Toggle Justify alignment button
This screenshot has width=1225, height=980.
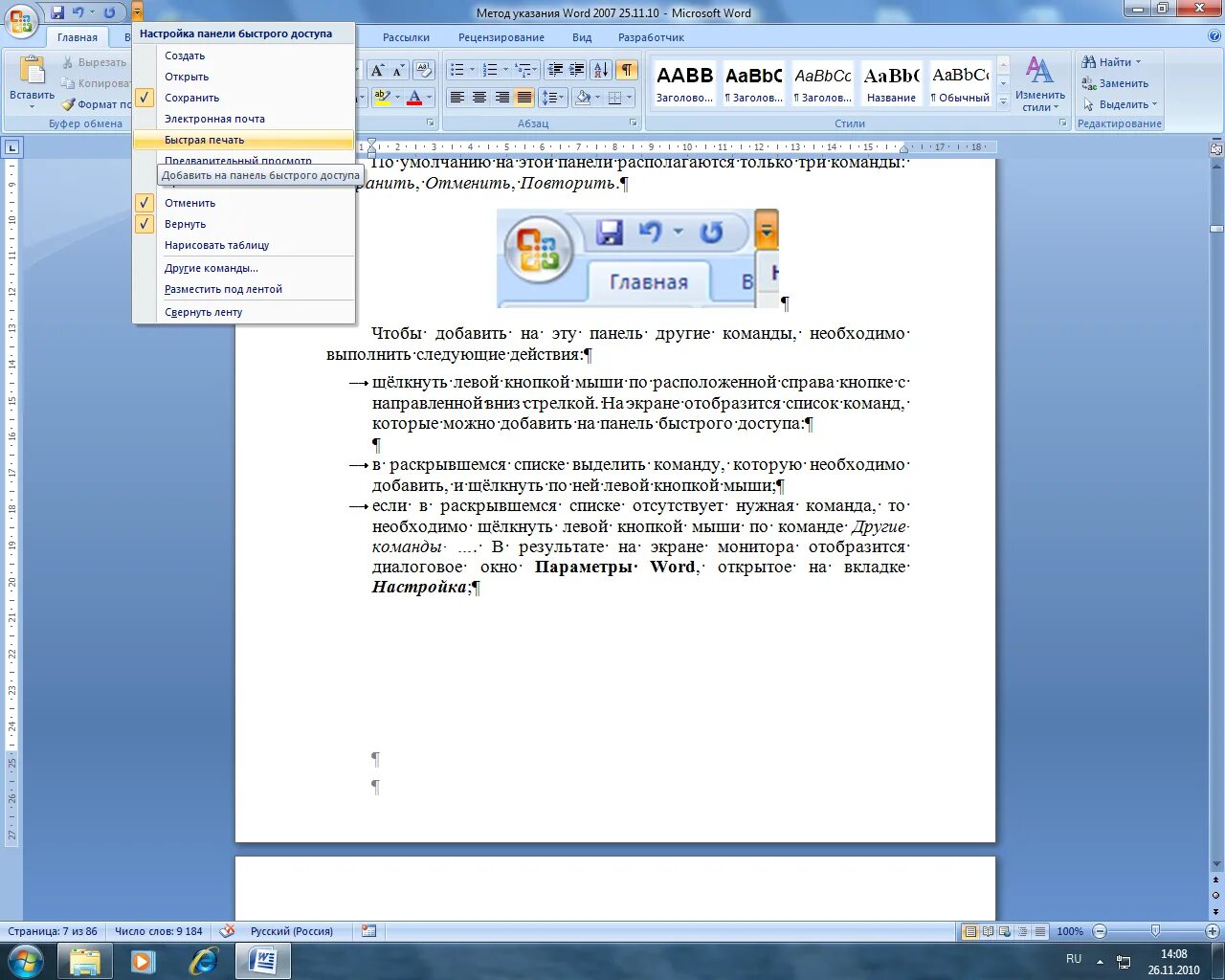pos(523,98)
